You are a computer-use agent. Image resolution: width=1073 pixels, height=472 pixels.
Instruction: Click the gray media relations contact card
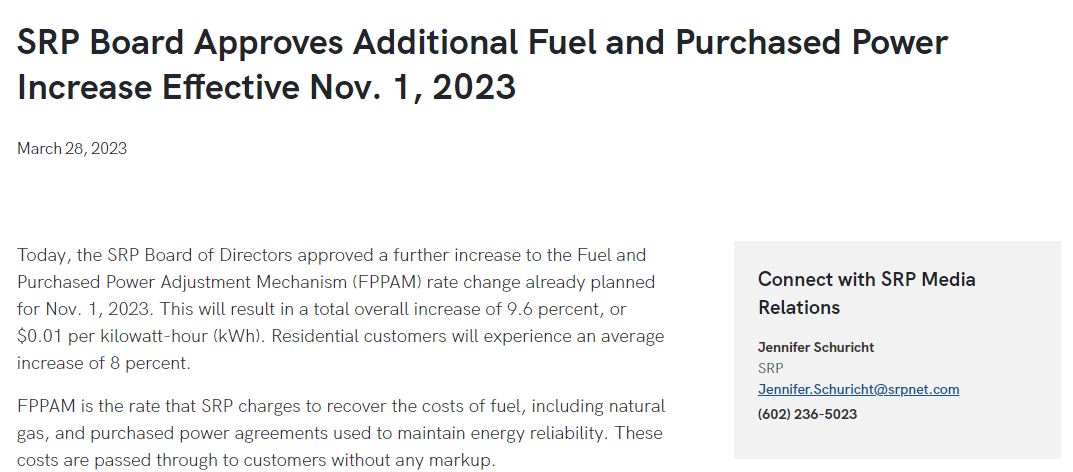[897, 350]
